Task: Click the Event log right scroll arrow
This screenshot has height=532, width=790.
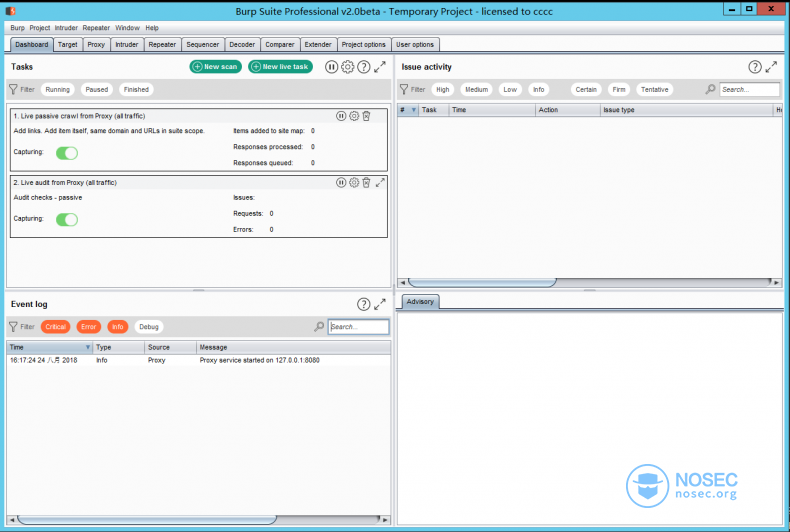Action: (x=385, y=519)
